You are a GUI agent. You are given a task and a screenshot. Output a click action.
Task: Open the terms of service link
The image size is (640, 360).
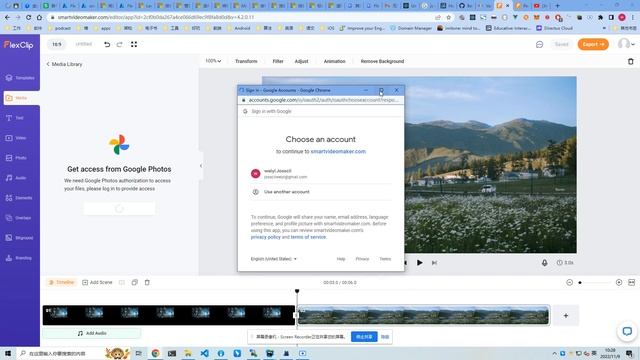pos(308,237)
